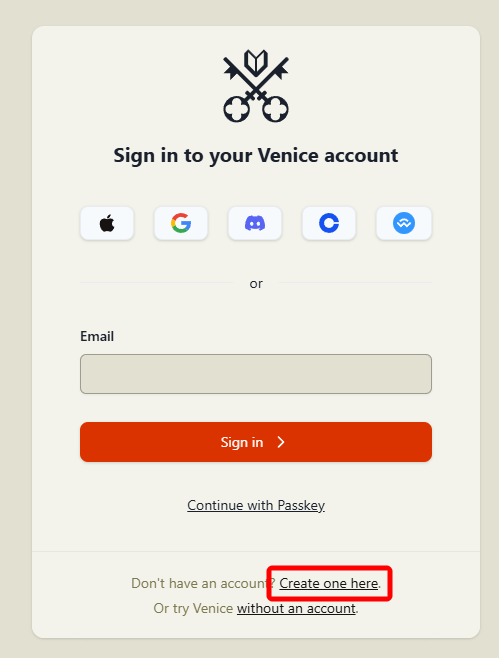Select the Discord login icon

point(255,223)
